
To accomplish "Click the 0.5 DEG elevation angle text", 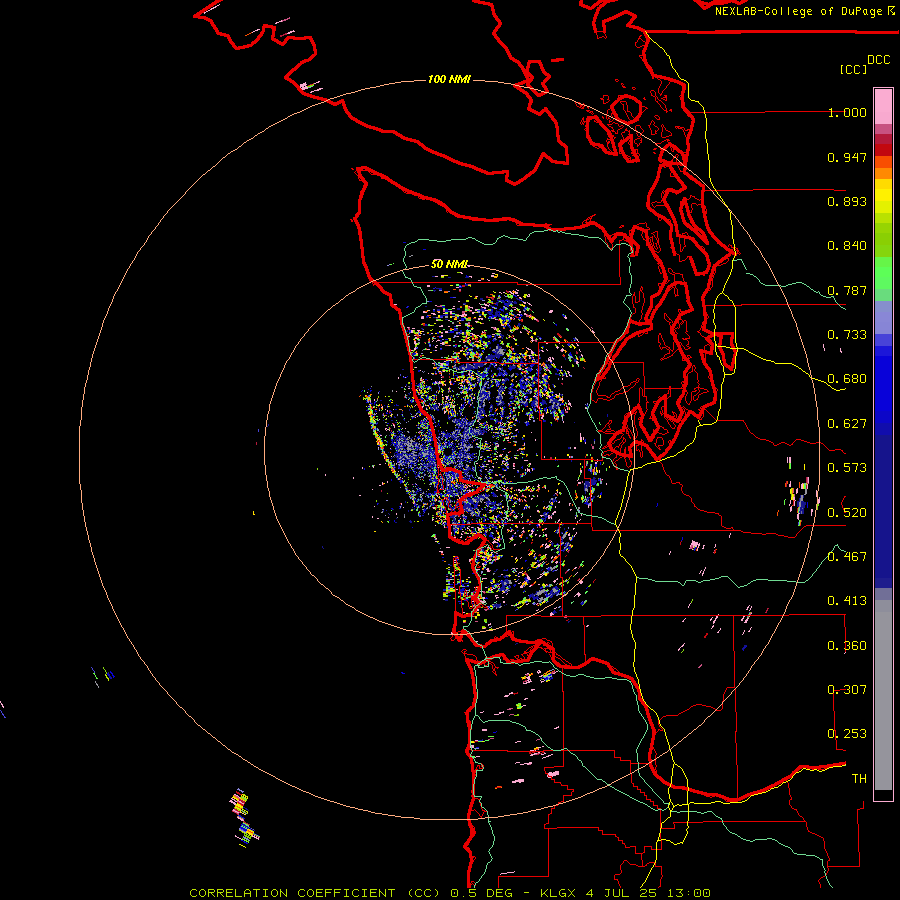I will click(482, 893).
